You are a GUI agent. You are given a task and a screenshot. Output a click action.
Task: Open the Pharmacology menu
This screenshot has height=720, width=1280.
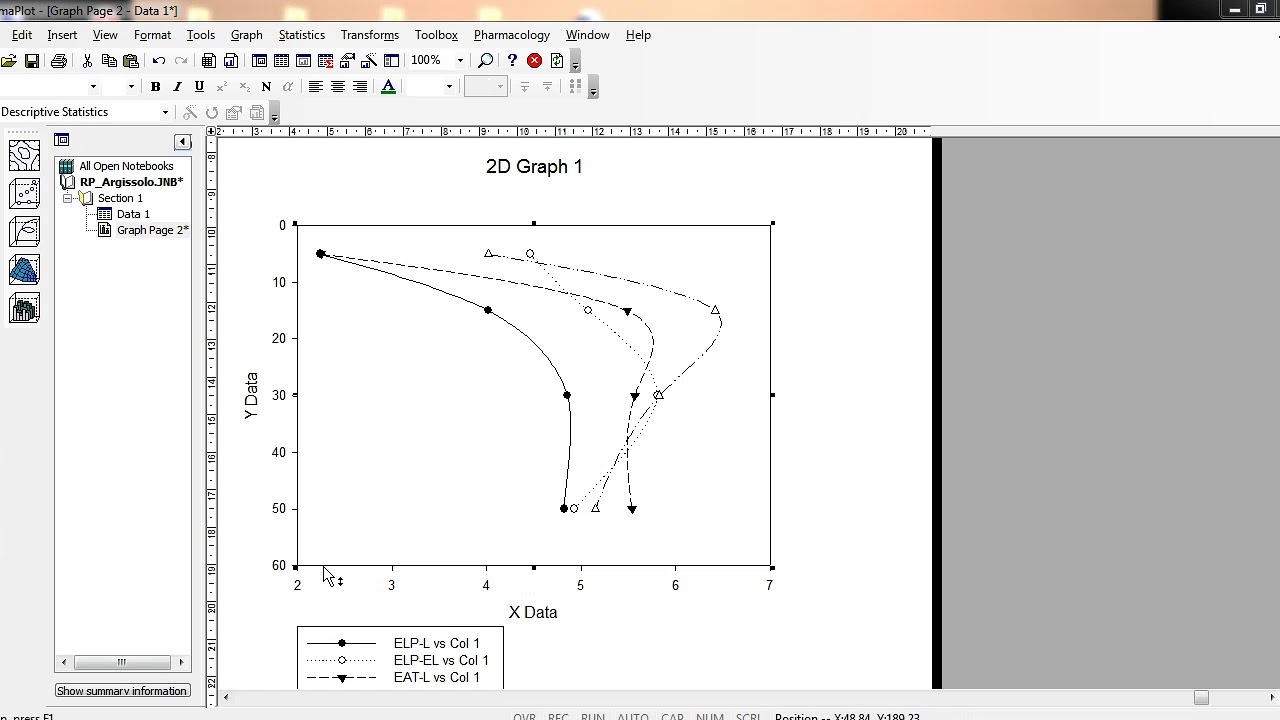(x=511, y=35)
